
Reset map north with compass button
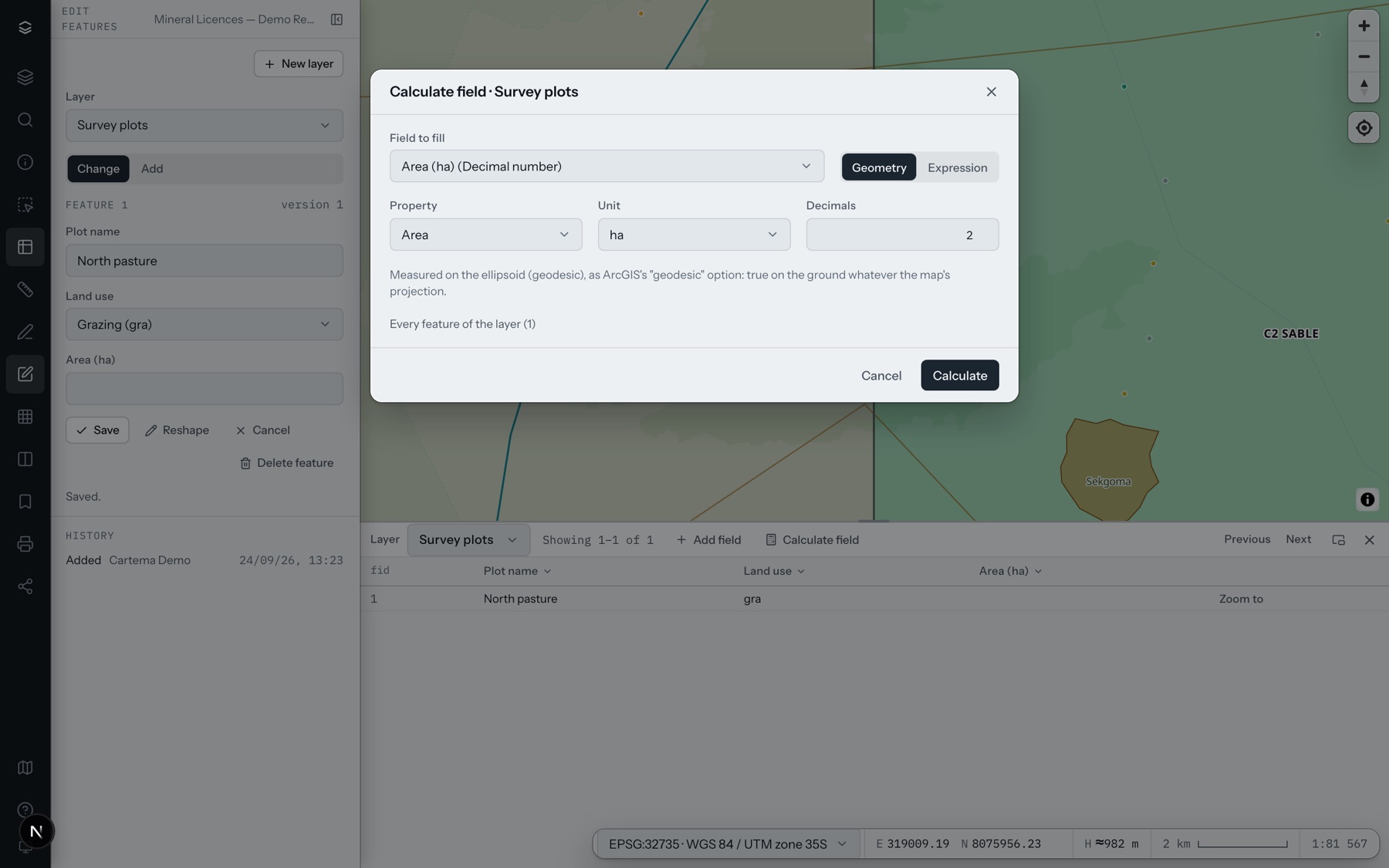[1364, 86]
